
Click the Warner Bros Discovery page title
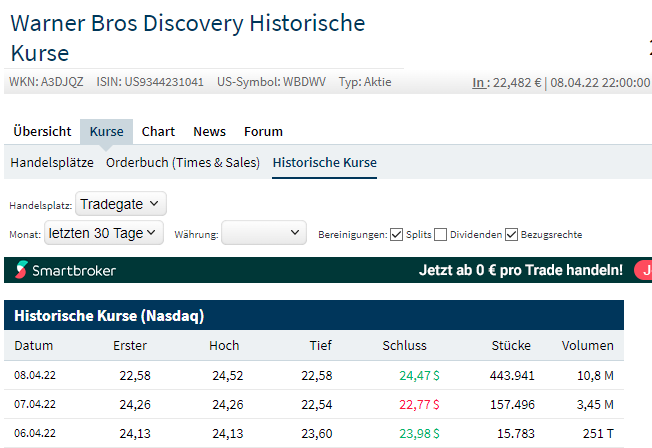pos(188,38)
